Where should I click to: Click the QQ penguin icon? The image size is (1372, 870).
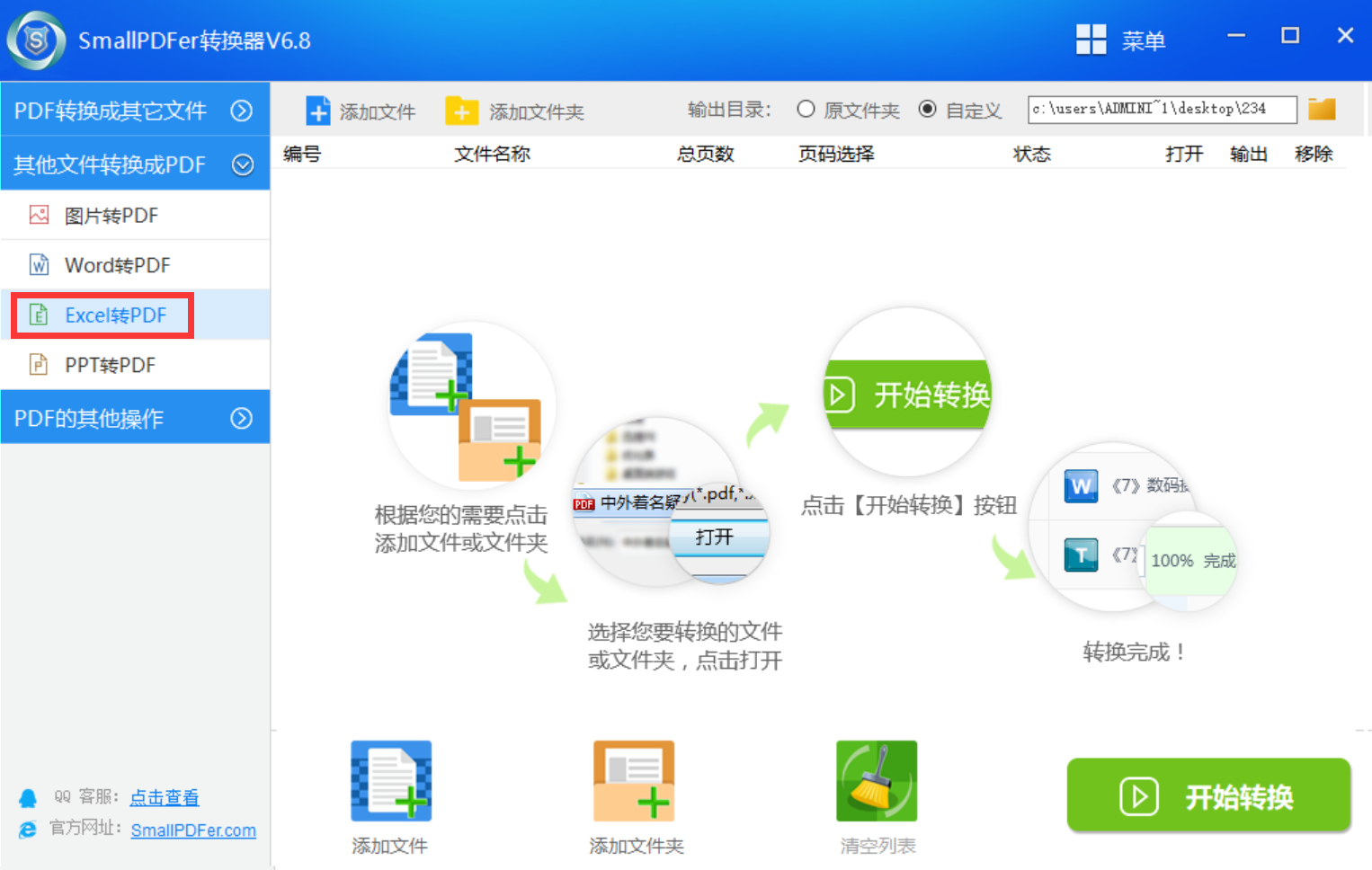pyautogui.click(x=28, y=798)
